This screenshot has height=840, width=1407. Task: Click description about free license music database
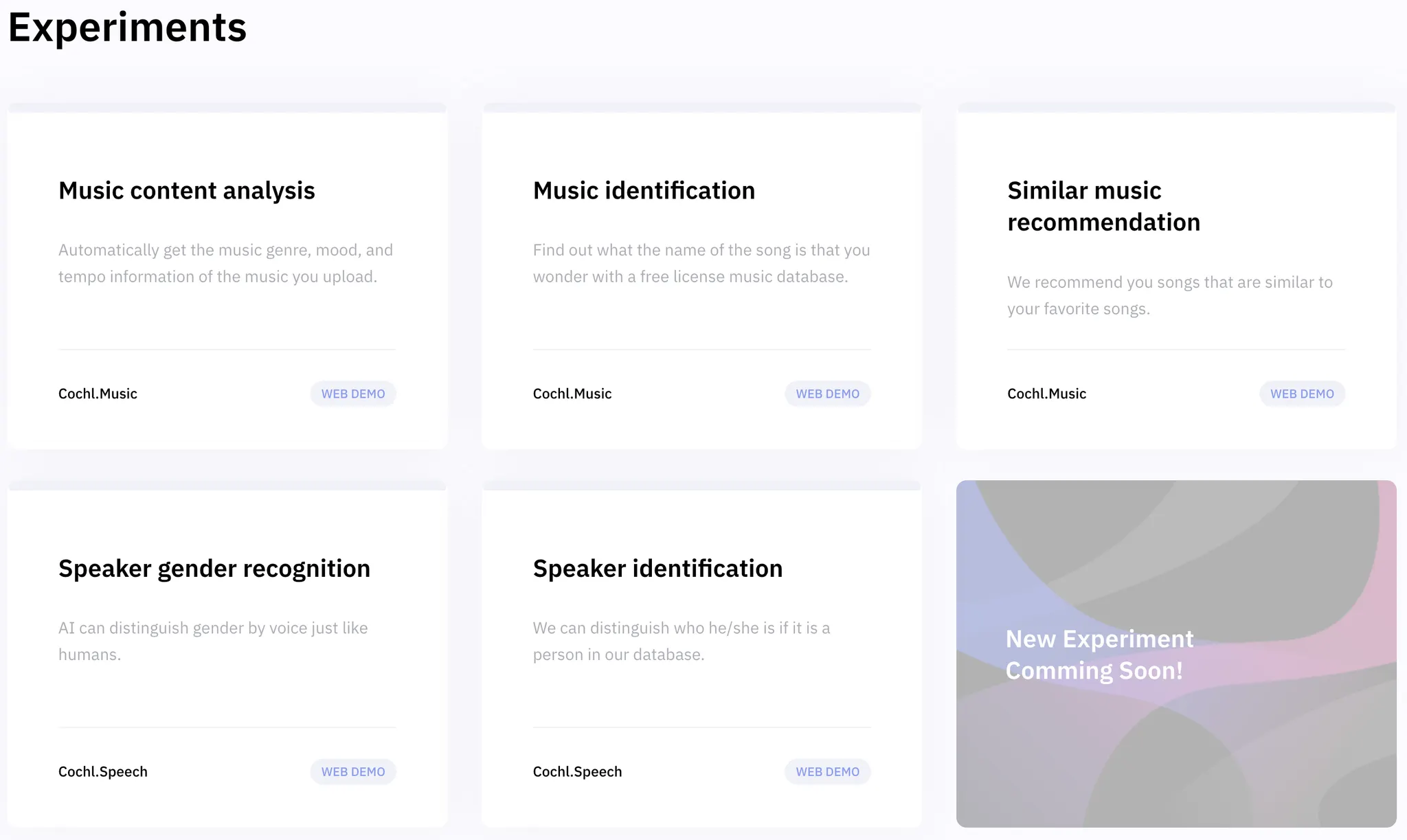(701, 263)
